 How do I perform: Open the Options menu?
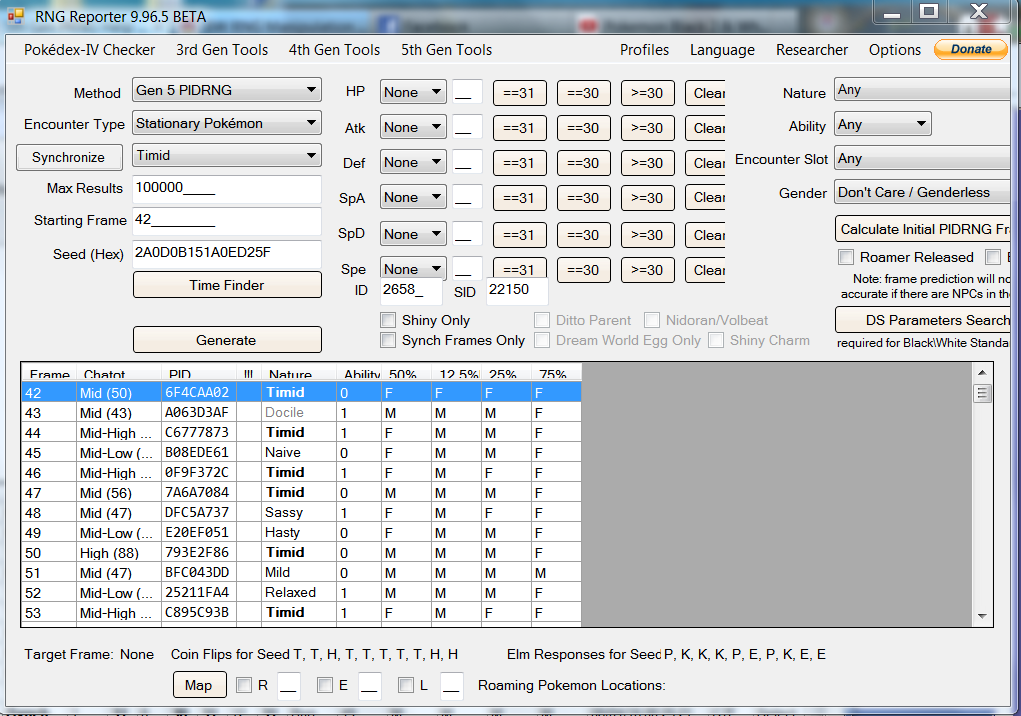point(895,50)
